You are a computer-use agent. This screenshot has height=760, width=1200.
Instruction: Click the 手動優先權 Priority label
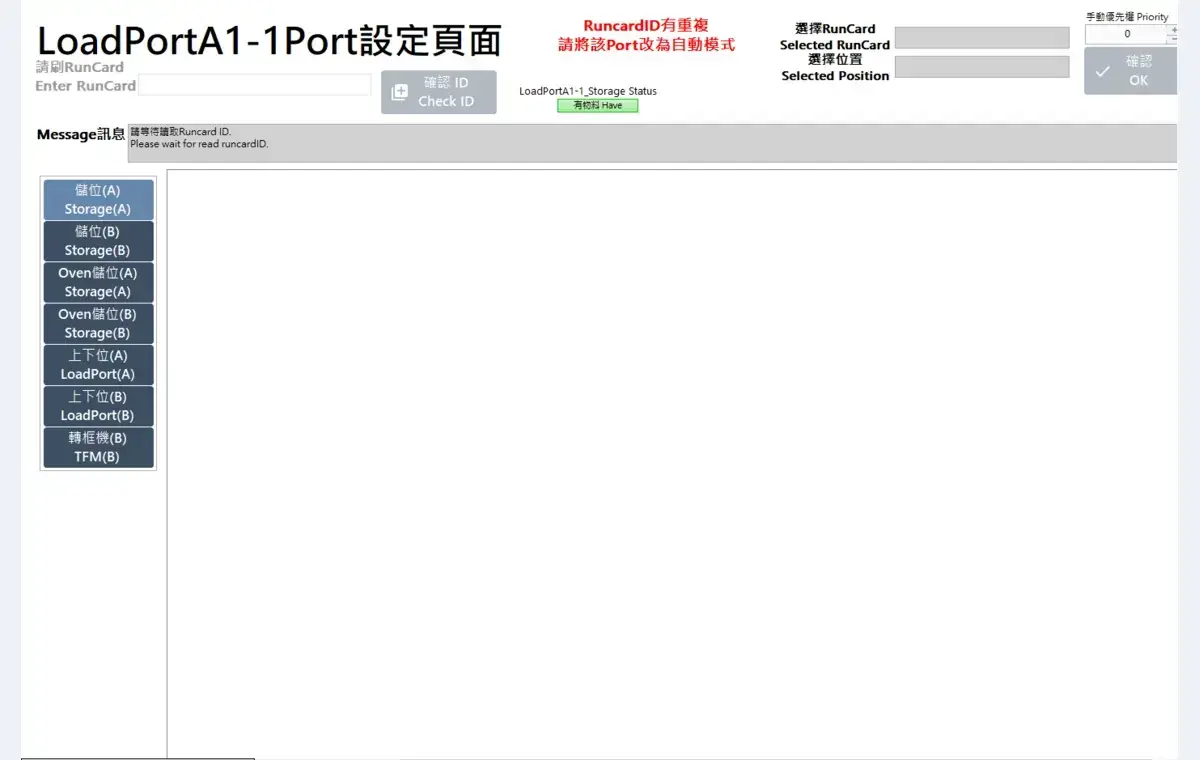coord(1127,17)
